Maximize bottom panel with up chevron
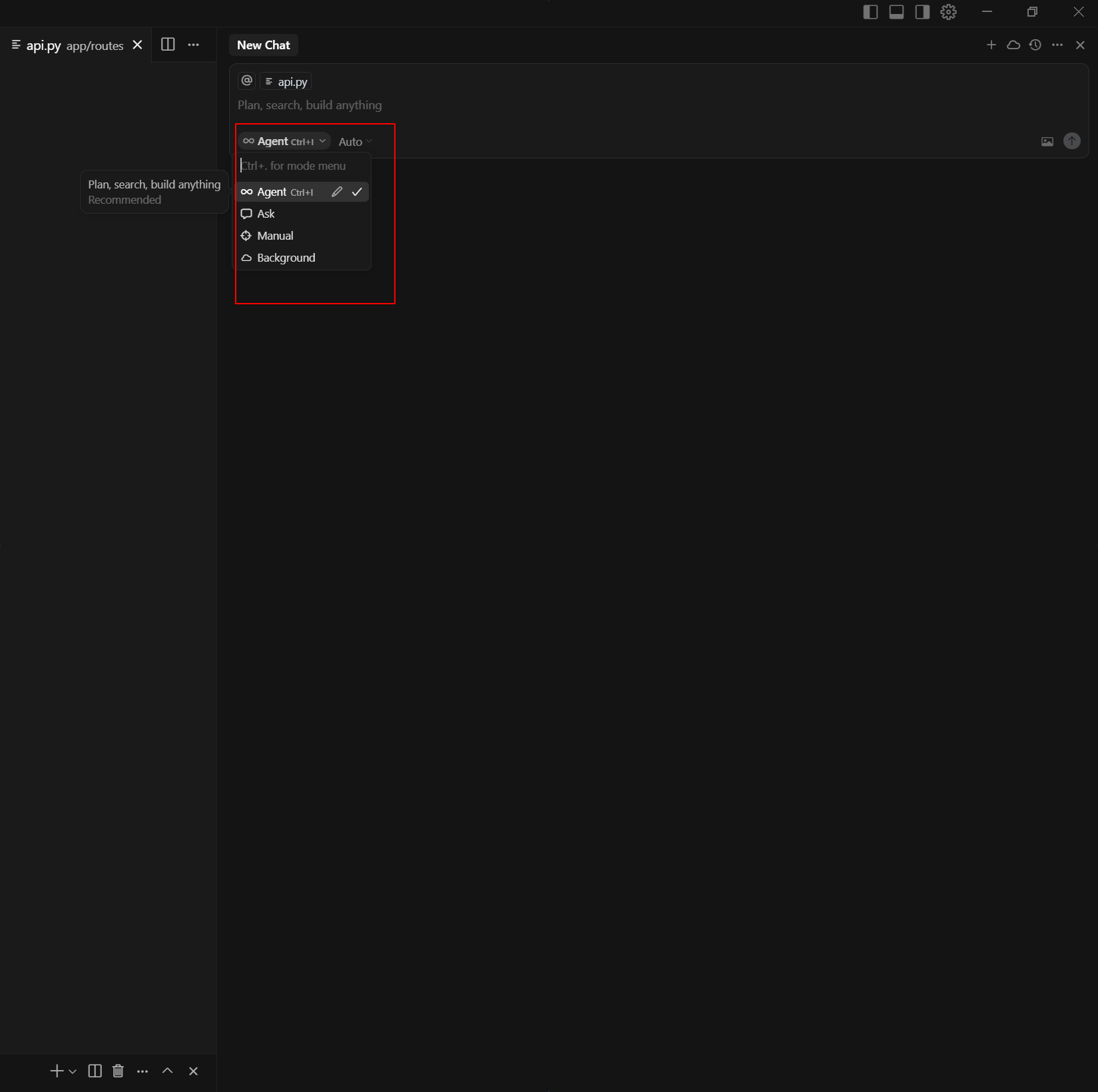 (168, 1071)
